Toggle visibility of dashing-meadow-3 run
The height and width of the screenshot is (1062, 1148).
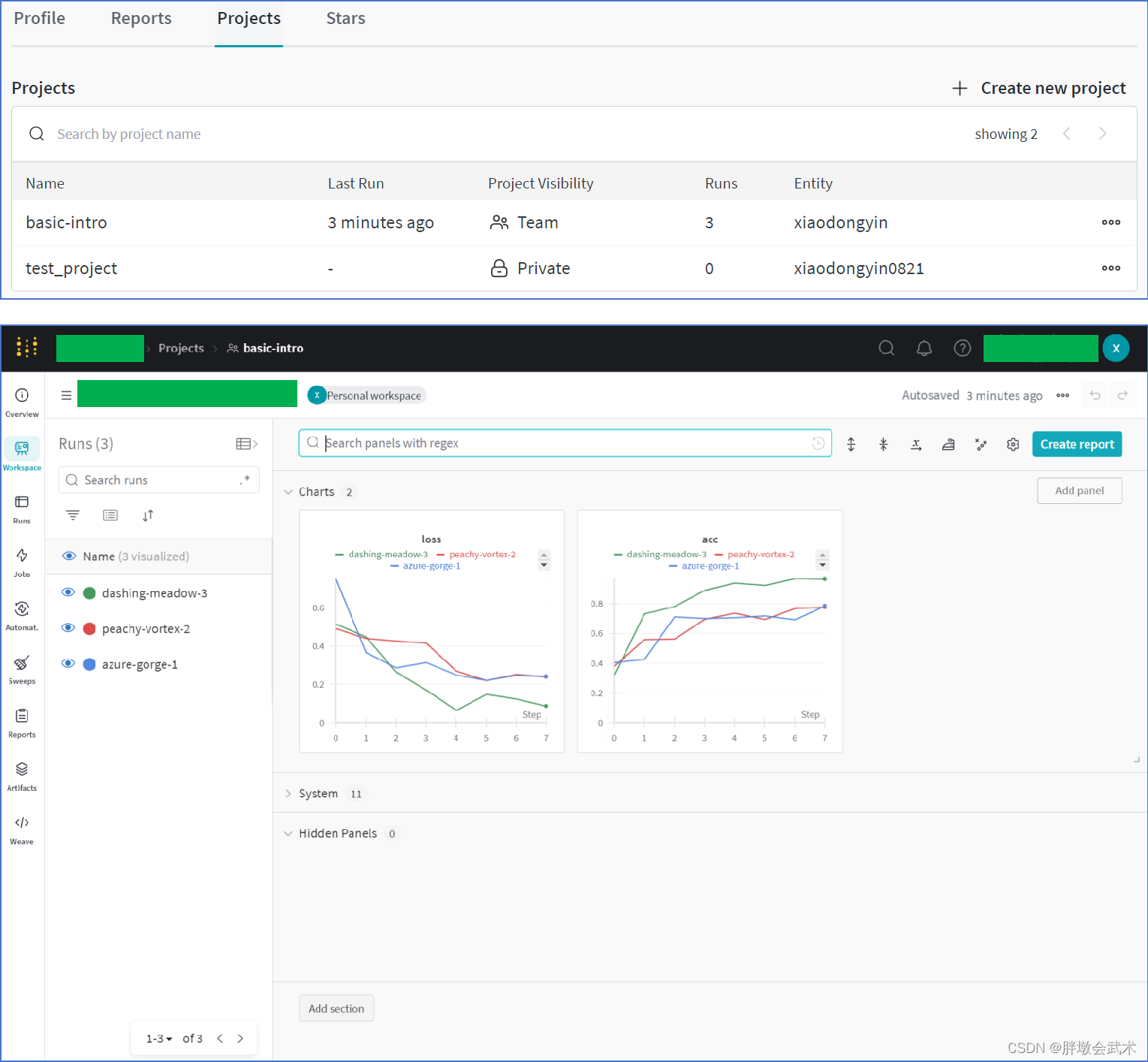point(68,593)
